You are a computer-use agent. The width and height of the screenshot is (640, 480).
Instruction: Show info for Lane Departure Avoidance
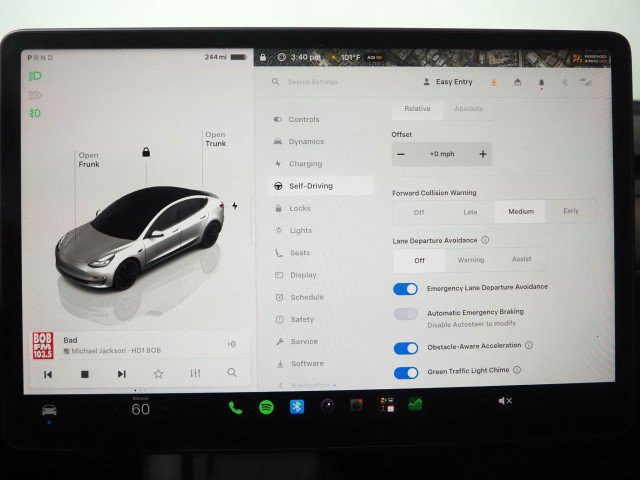(485, 240)
